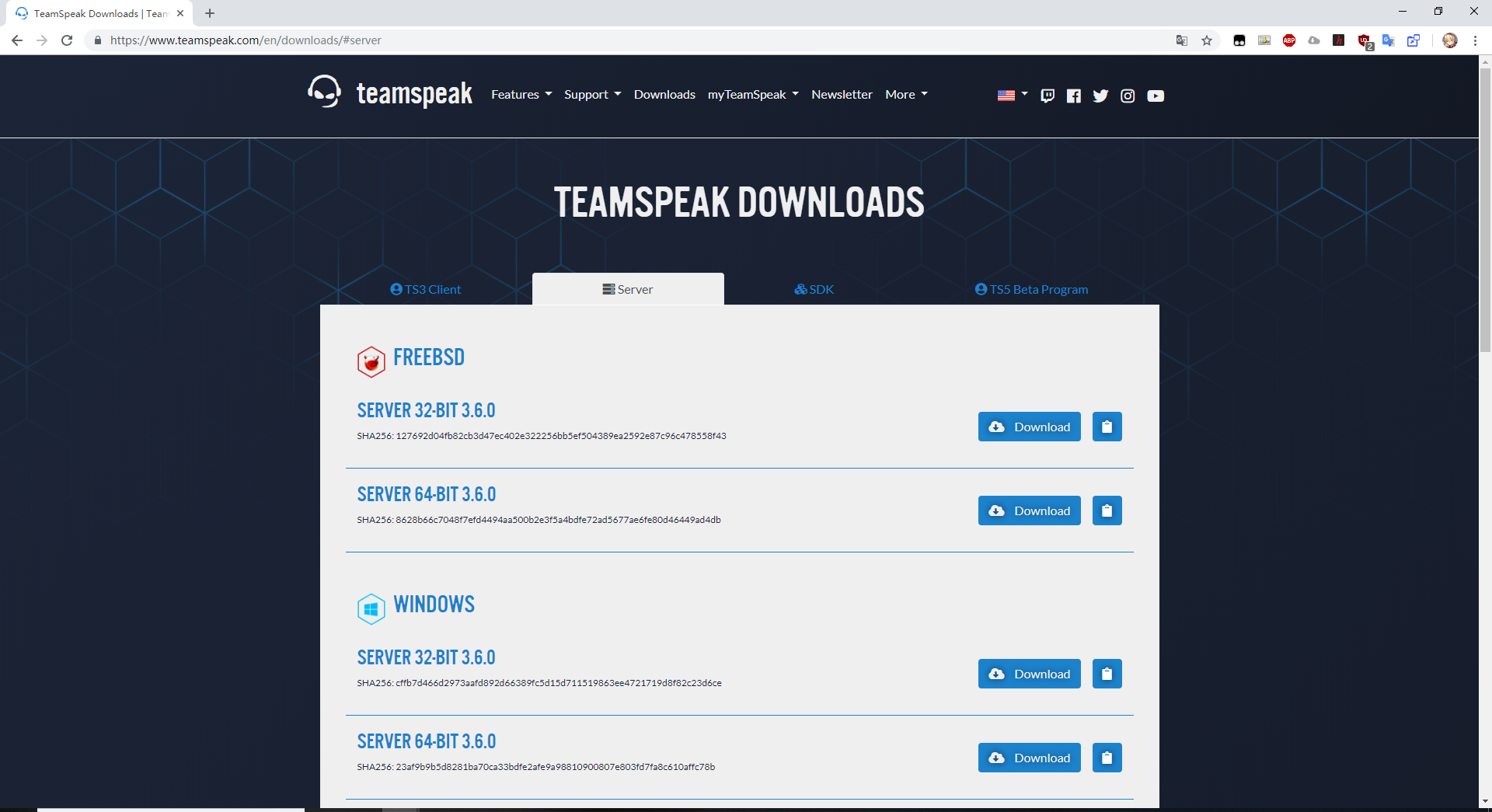Click the vertical scrollbar thumb

[x=1485, y=210]
